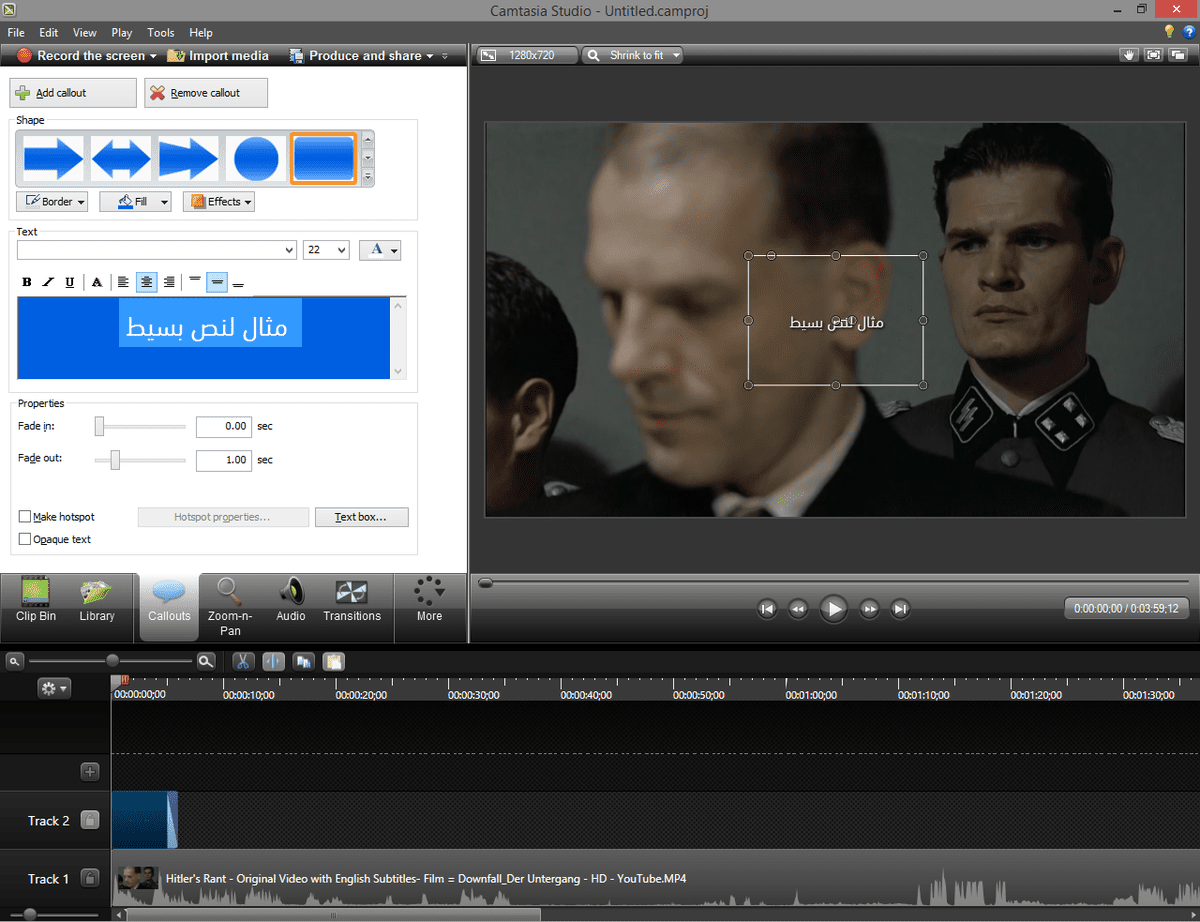The image size is (1200, 922).
Task: Click Import media
Action: click(218, 56)
